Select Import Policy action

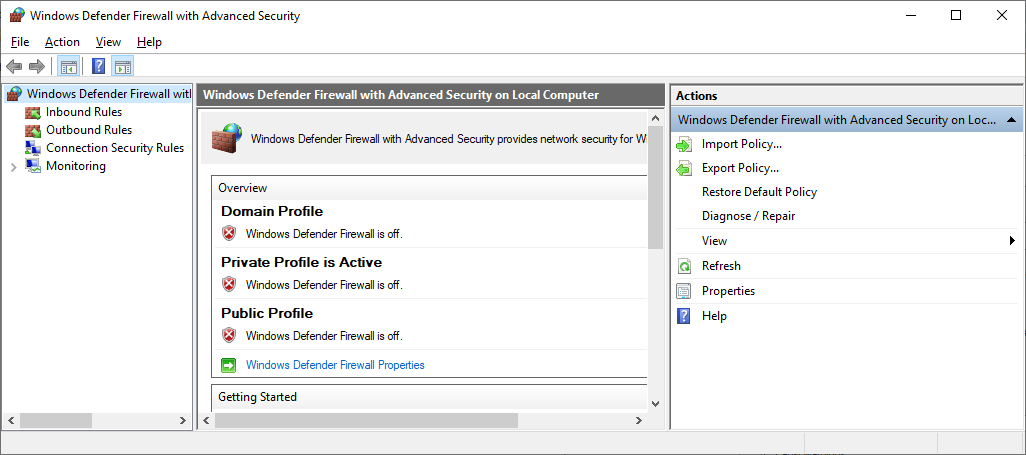point(742,144)
